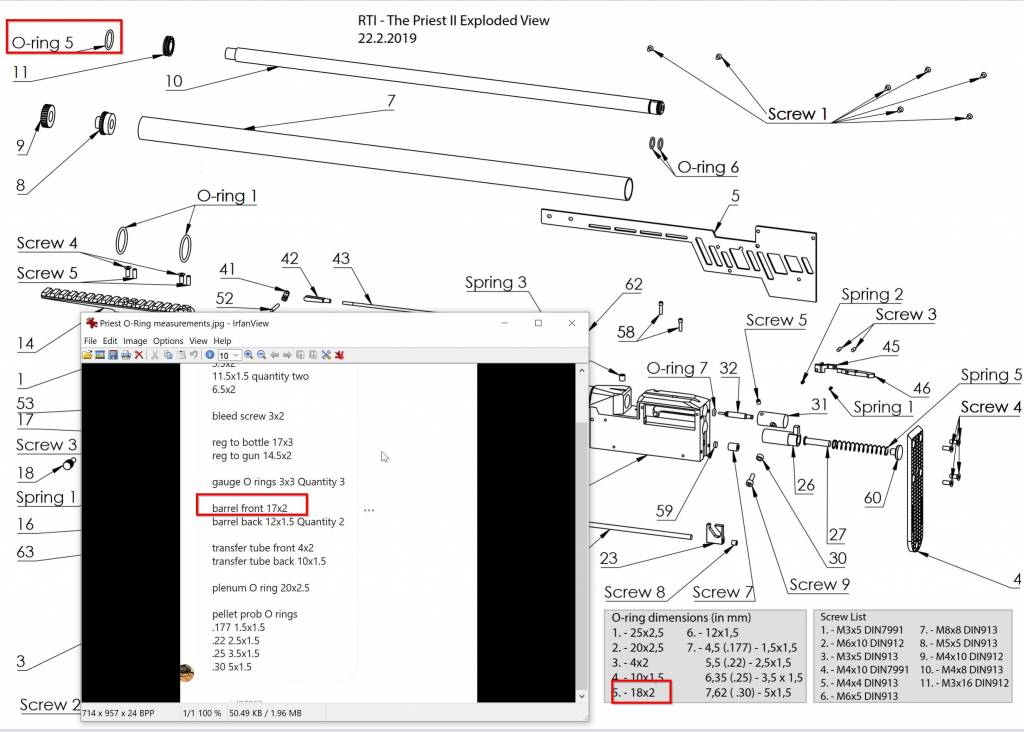Open the File menu in IrfanView
The height and width of the screenshot is (732, 1024).
coord(90,340)
